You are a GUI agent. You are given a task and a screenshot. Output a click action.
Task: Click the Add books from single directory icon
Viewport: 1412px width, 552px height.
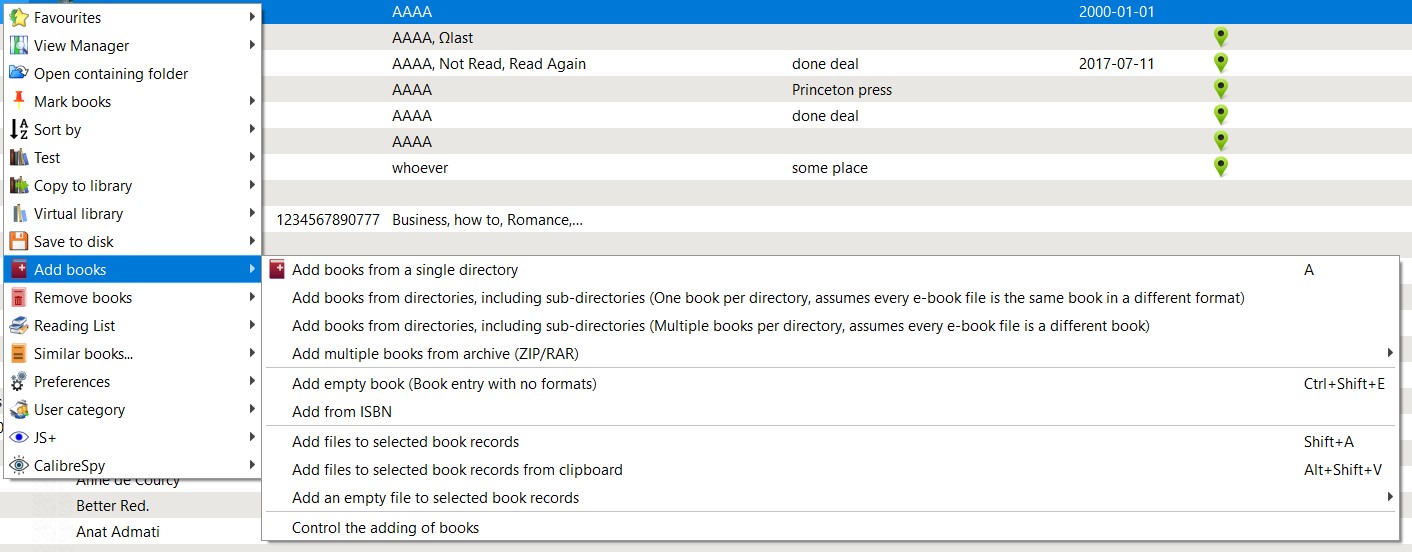click(277, 269)
